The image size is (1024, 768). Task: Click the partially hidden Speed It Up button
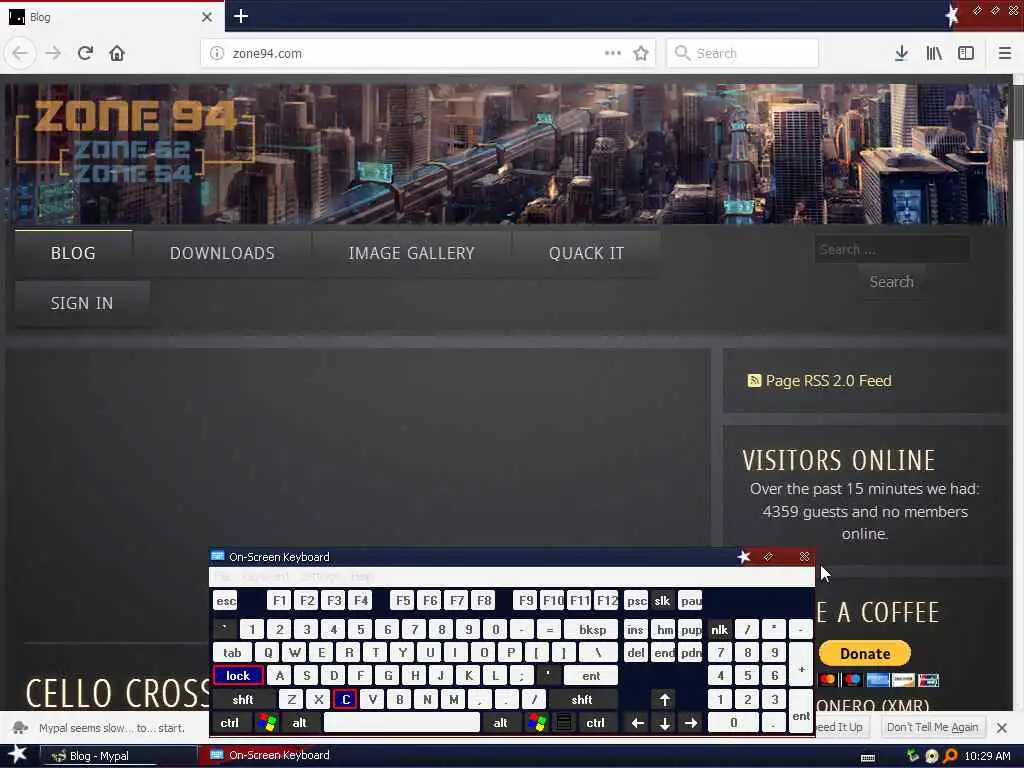(x=841, y=727)
